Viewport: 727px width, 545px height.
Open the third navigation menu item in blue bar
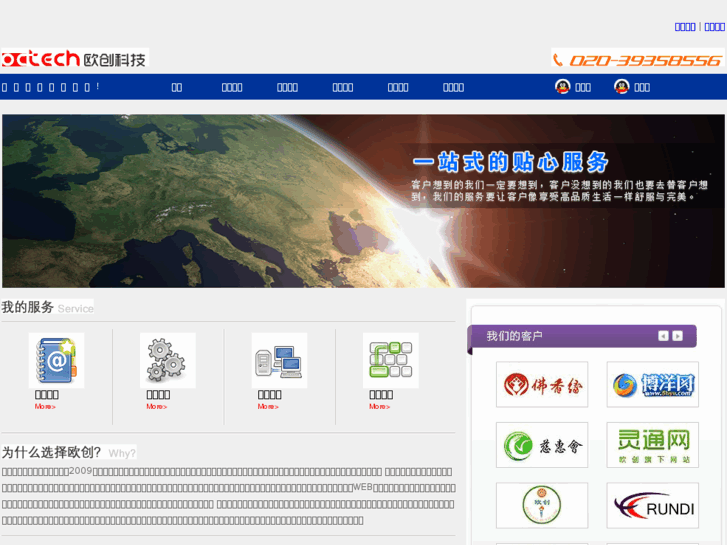click(287, 87)
